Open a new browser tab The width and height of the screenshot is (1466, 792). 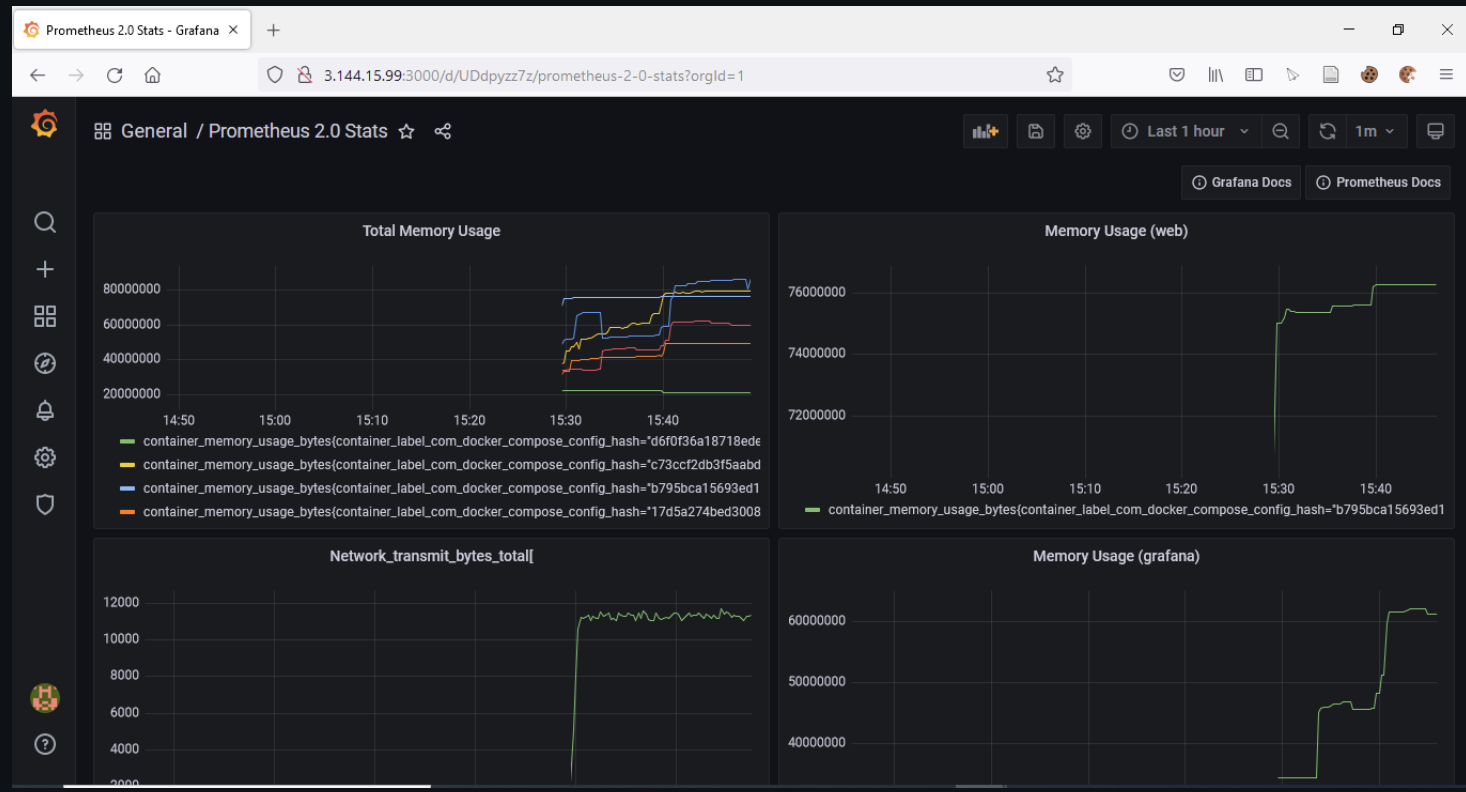pyautogui.click(x=273, y=30)
